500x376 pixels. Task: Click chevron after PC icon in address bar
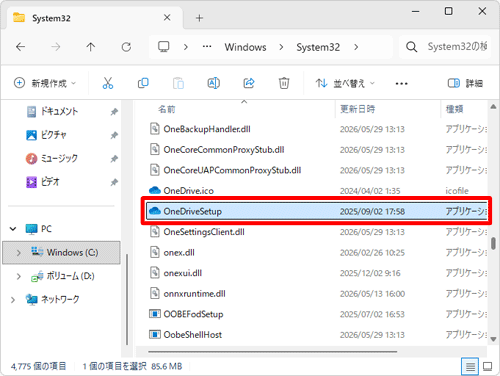coord(186,47)
